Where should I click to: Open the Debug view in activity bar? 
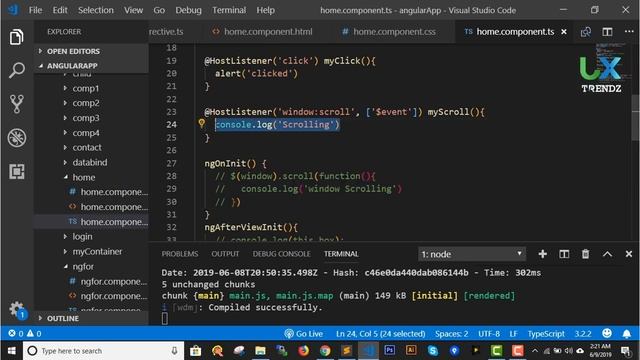coord(16,138)
